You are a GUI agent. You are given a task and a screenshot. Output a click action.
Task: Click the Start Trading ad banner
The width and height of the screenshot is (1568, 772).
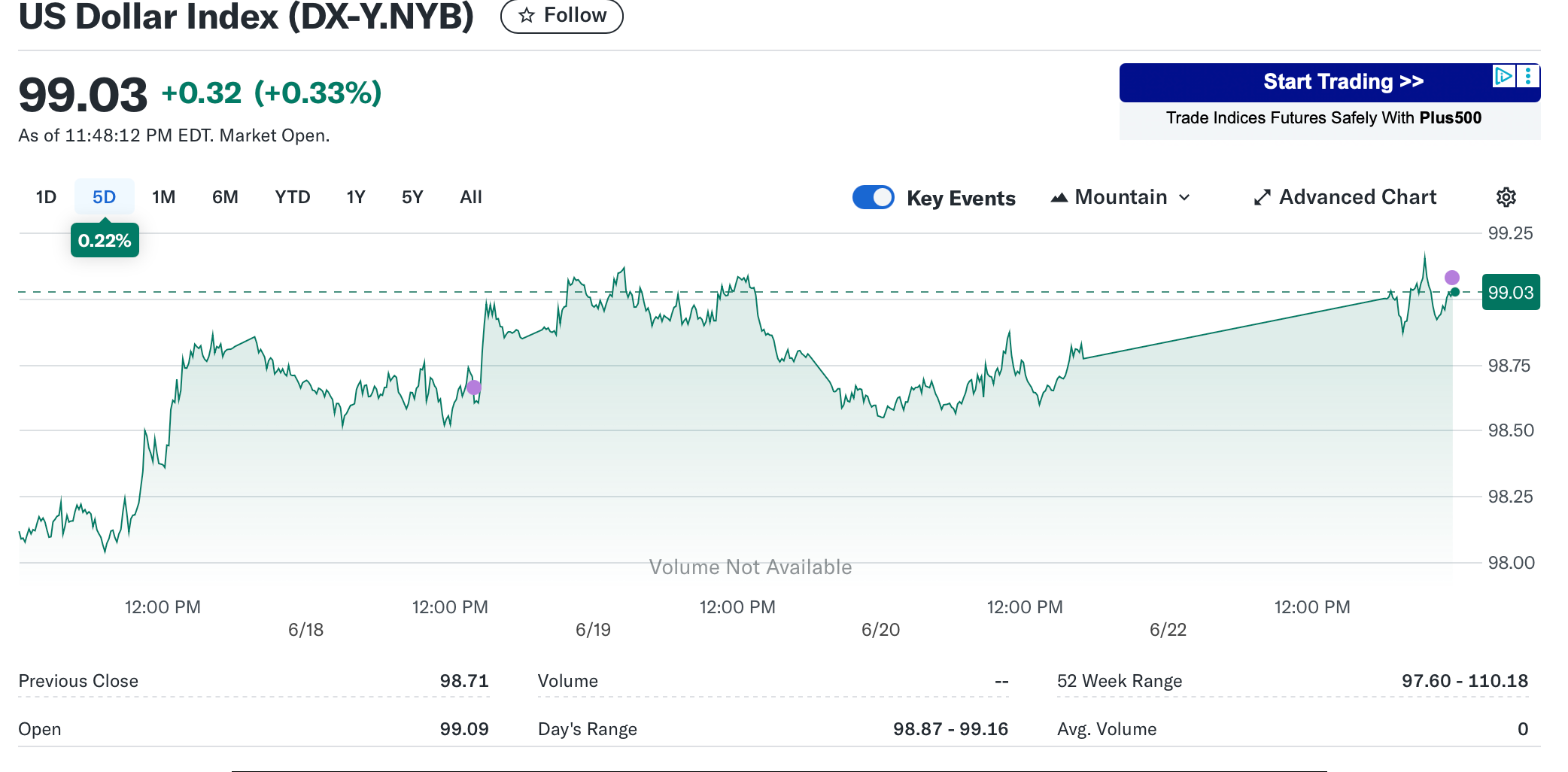(x=1330, y=82)
